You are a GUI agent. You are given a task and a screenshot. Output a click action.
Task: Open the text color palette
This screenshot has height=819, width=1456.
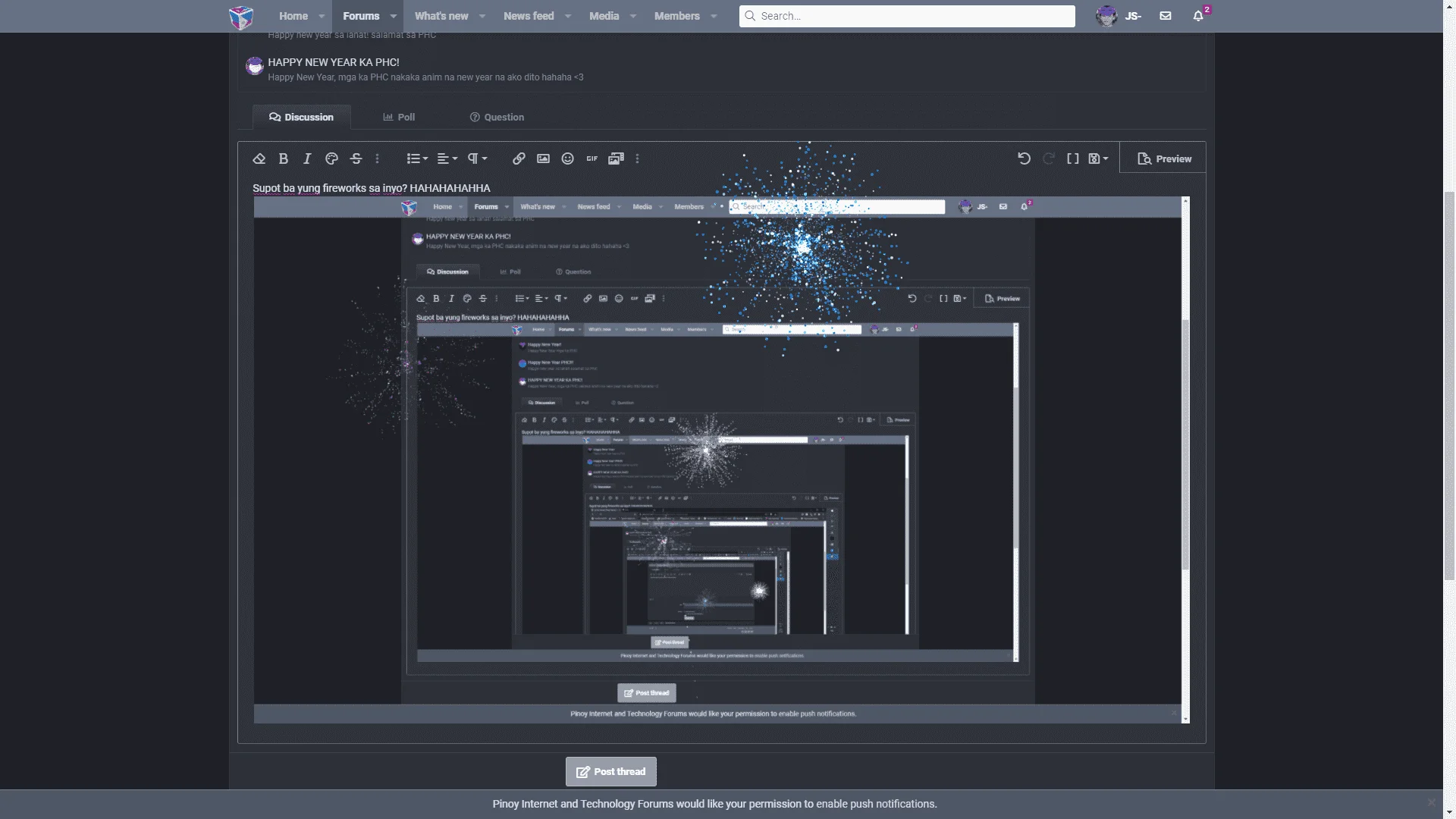pyautogui.click(x=331, y=158)
